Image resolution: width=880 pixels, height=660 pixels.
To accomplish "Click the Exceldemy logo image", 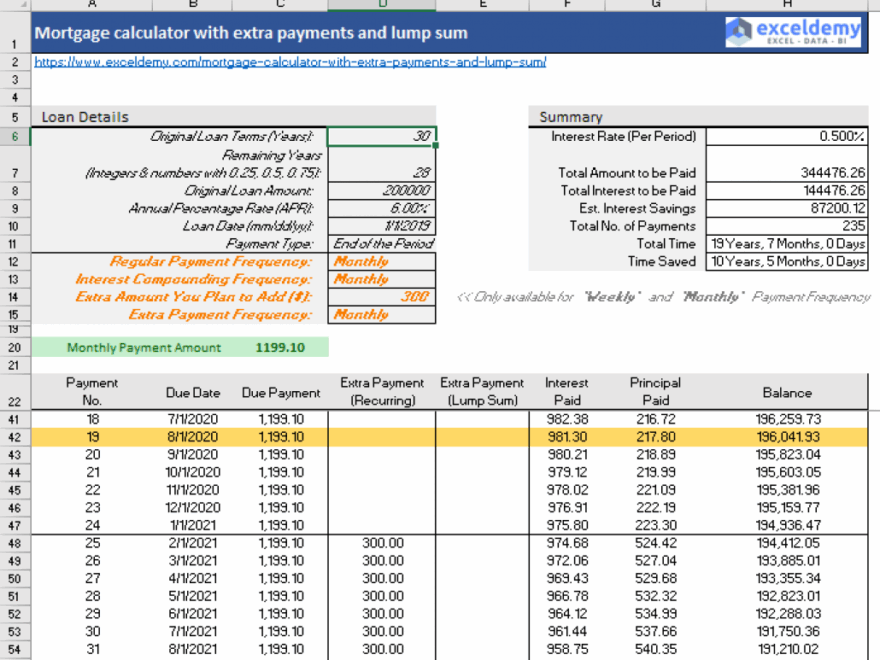I will (793, 31).
